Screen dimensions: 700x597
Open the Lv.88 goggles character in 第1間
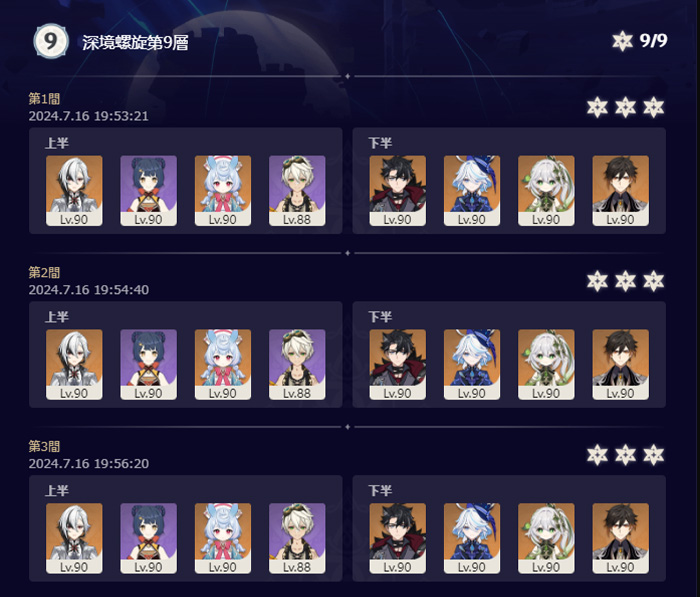pos(297,191)
